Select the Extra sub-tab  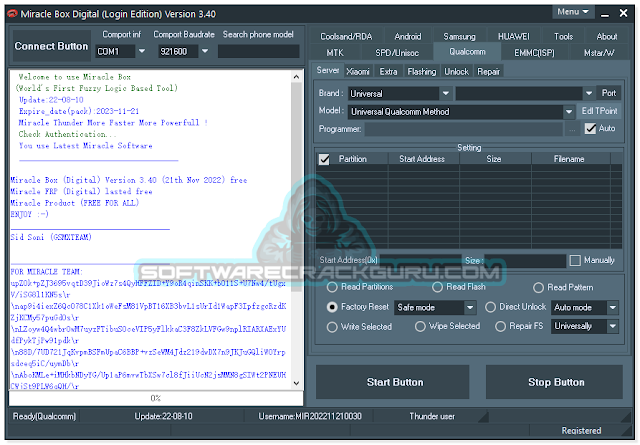pos(388,72)
